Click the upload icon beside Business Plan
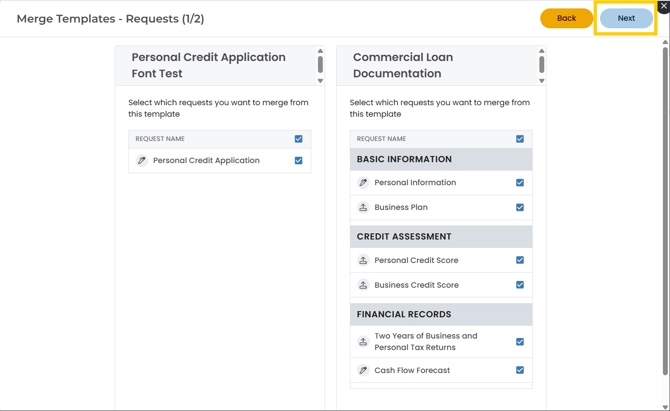 click(x=363, y=208)
